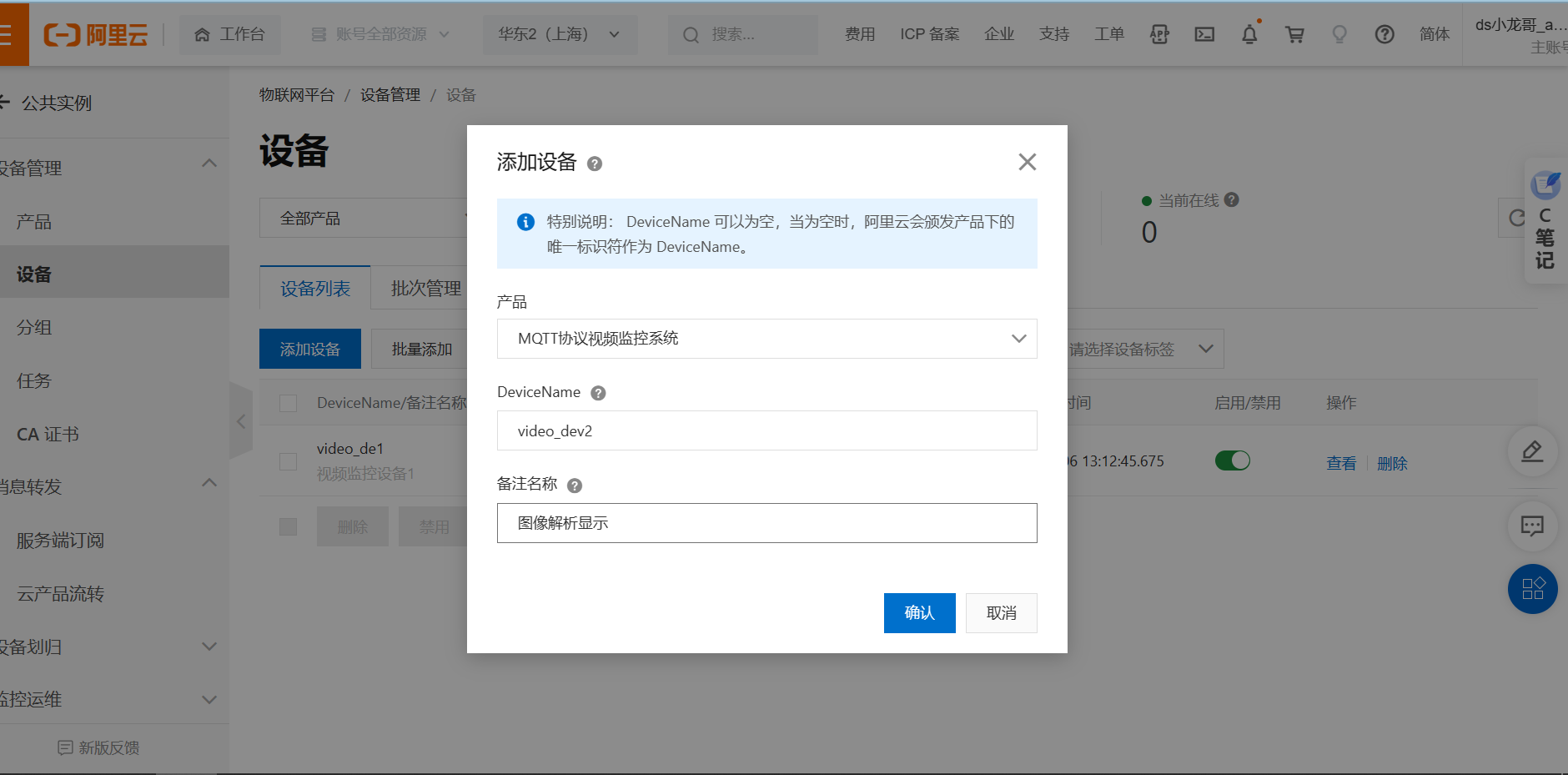Launch Cloud Shell terminal icon

tap(1204, 34)
